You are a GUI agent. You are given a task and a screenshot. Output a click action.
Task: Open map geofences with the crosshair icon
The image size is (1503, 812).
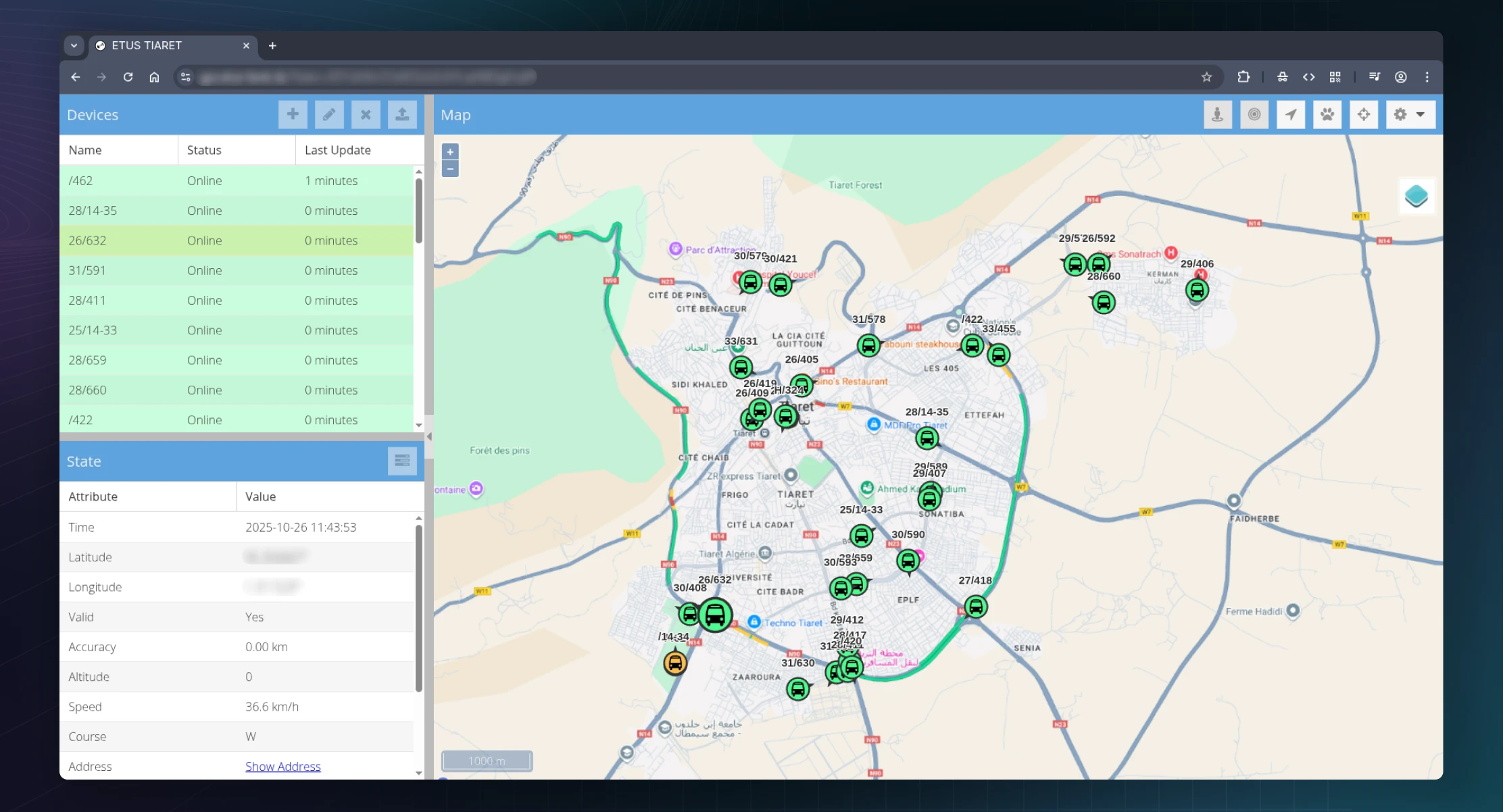(x=1364, y=114)
